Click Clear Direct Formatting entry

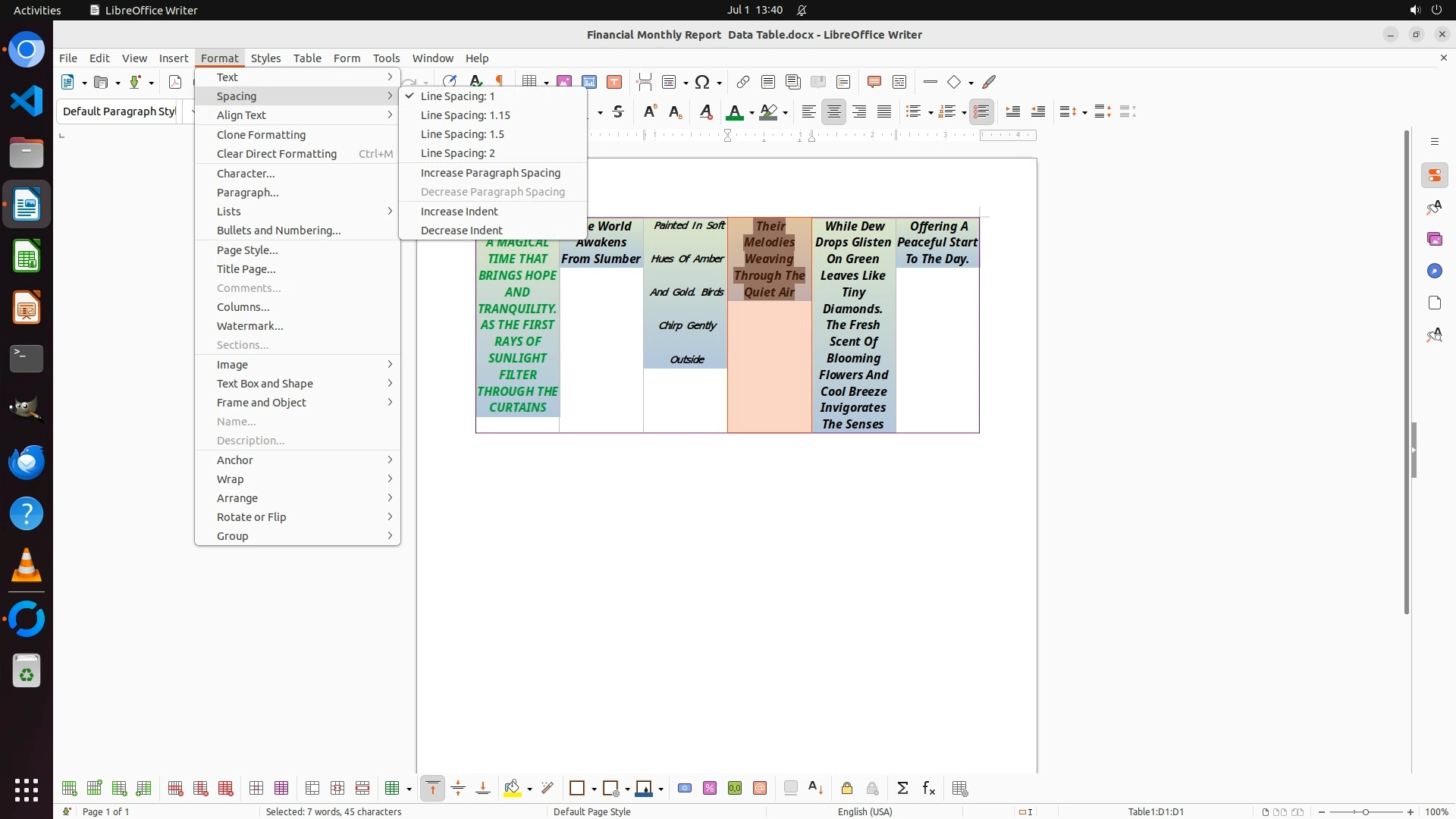[x=276, y=154]
